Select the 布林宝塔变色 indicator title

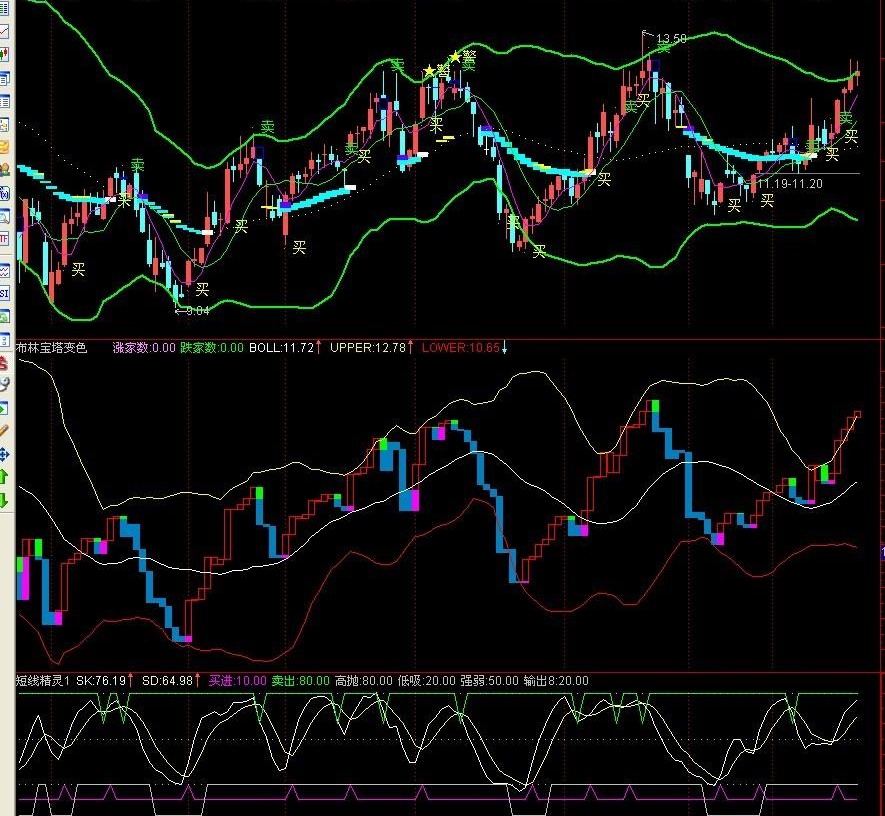(x=51, y=348)
